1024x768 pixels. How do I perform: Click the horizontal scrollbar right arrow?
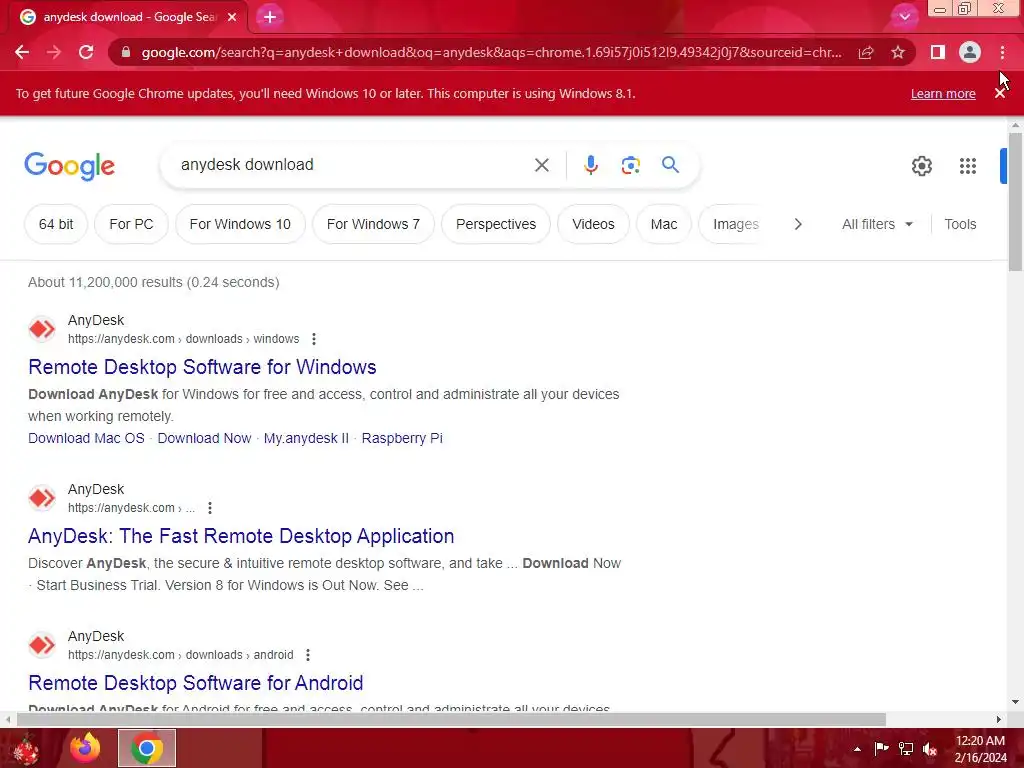[999, 720]
